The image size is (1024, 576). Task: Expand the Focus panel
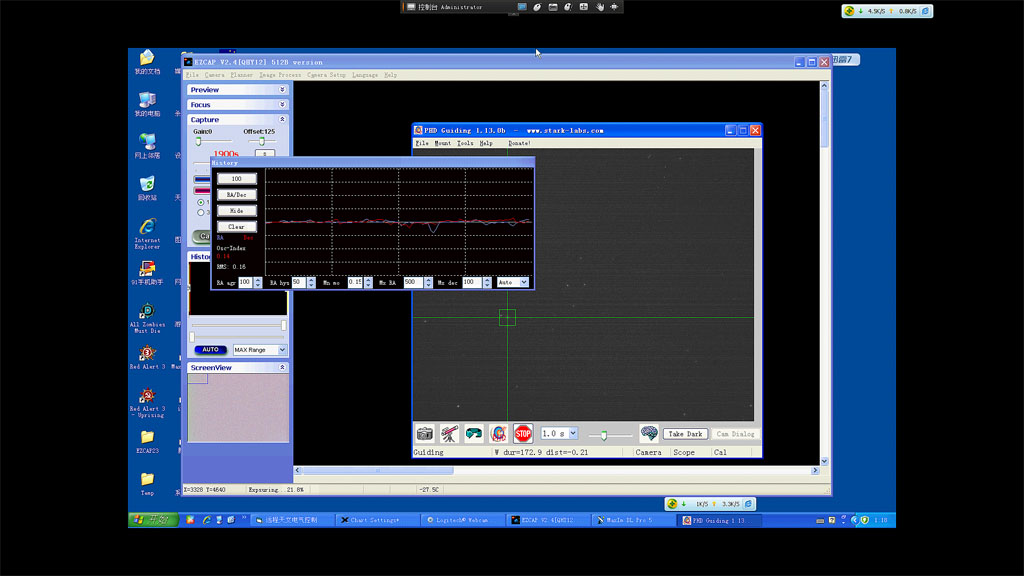[x=282, y=104]
